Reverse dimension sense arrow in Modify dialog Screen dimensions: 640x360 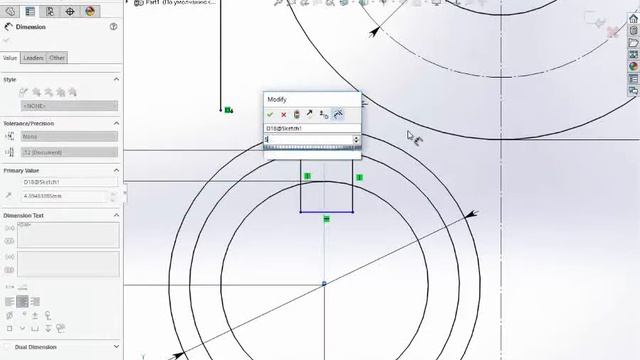click(310, 114)
